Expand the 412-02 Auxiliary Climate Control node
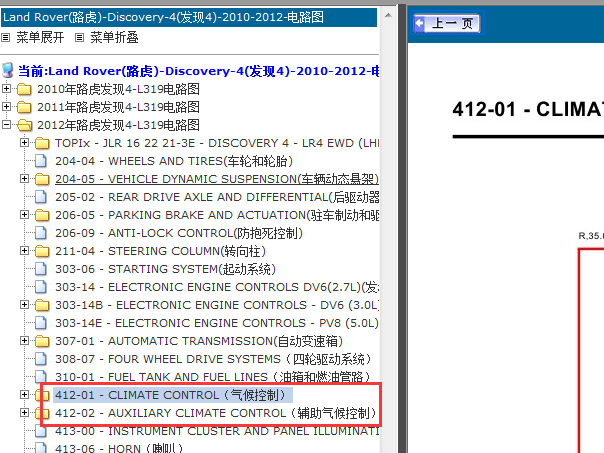 click(24, 413)
